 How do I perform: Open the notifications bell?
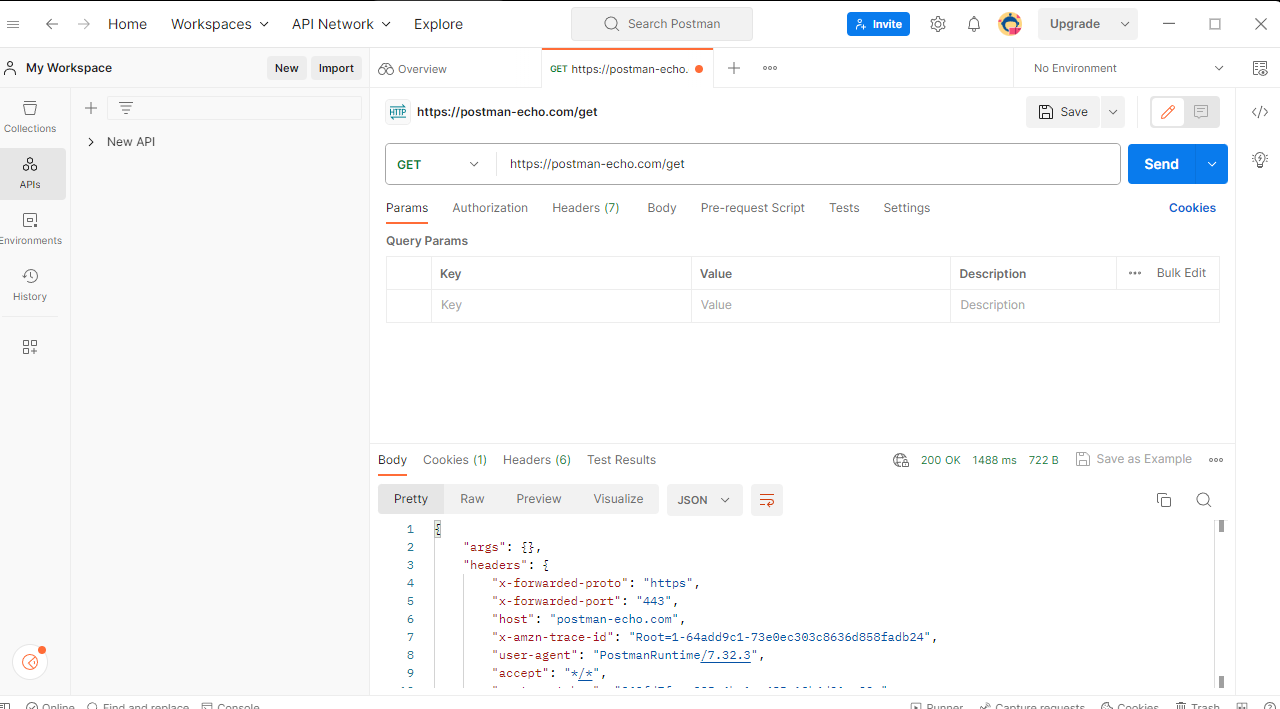click(x=974, y=24)
